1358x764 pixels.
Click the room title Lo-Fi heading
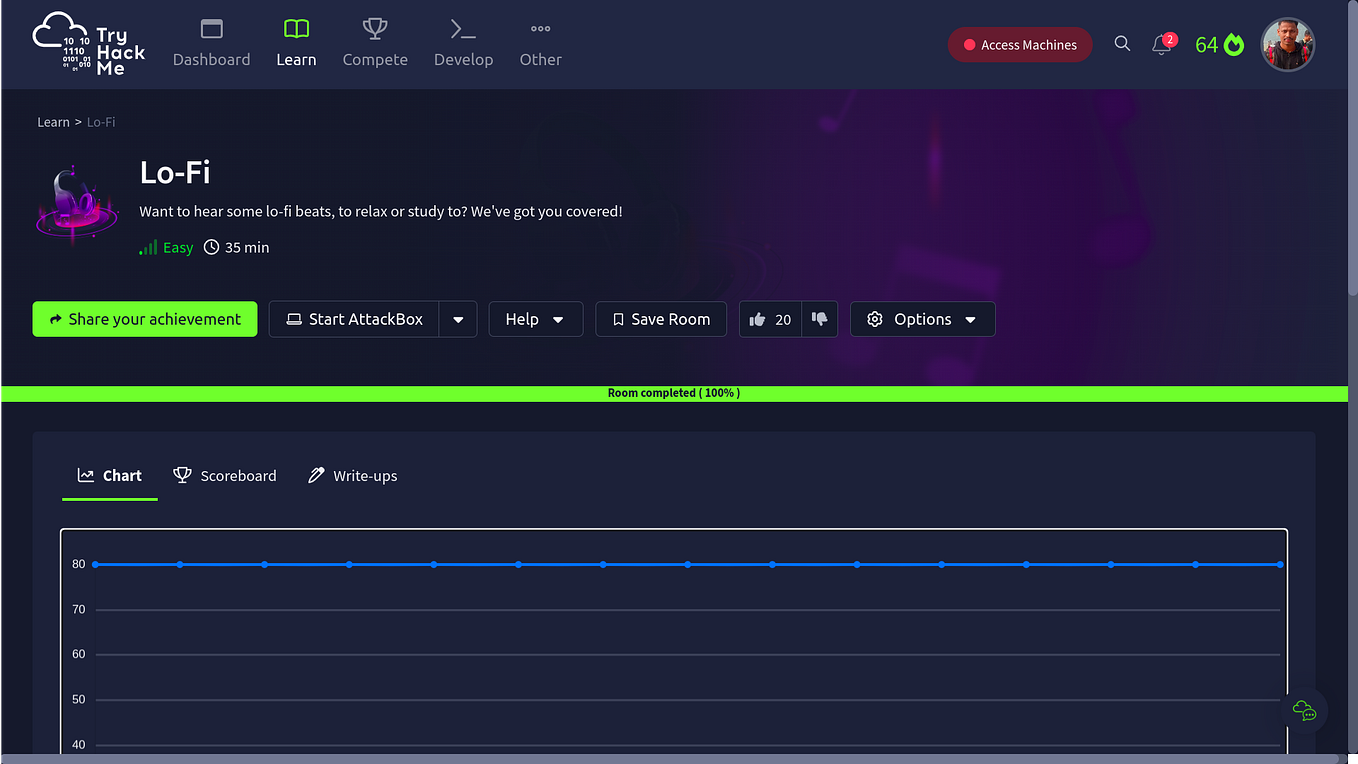pyautogui.click(x=175, y=173)
